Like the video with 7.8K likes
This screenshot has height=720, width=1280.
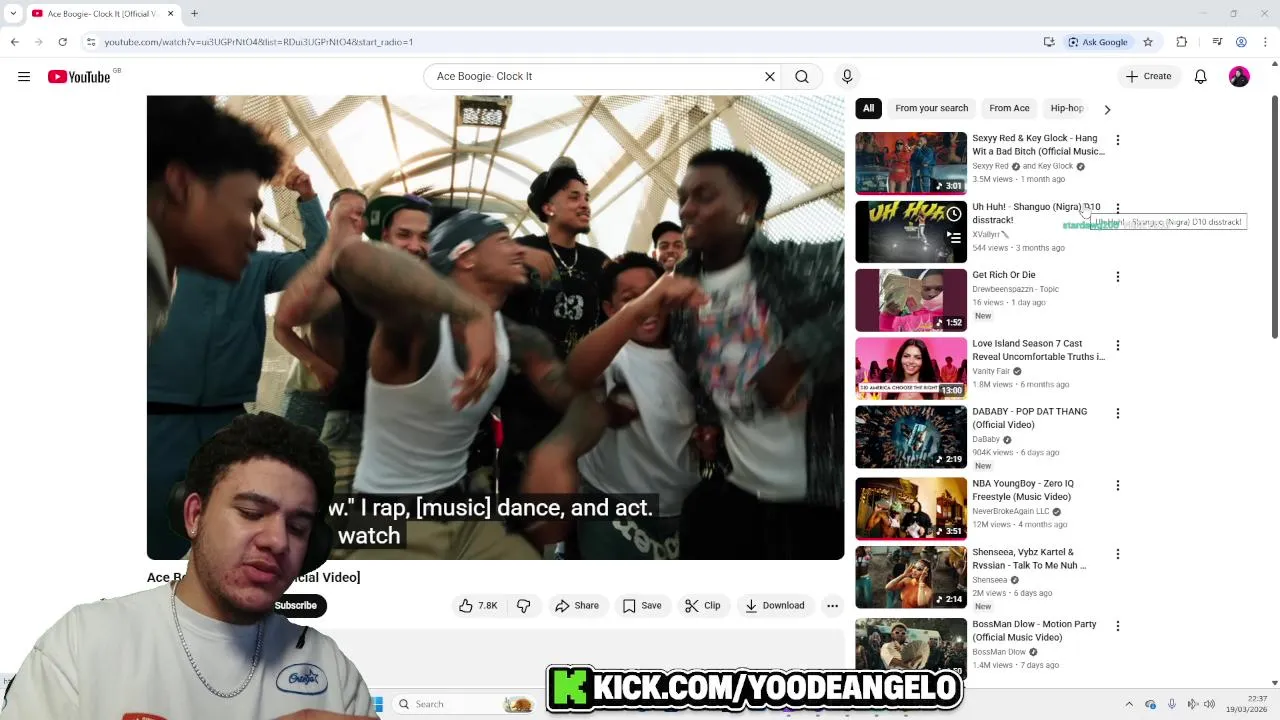[478, 606]
